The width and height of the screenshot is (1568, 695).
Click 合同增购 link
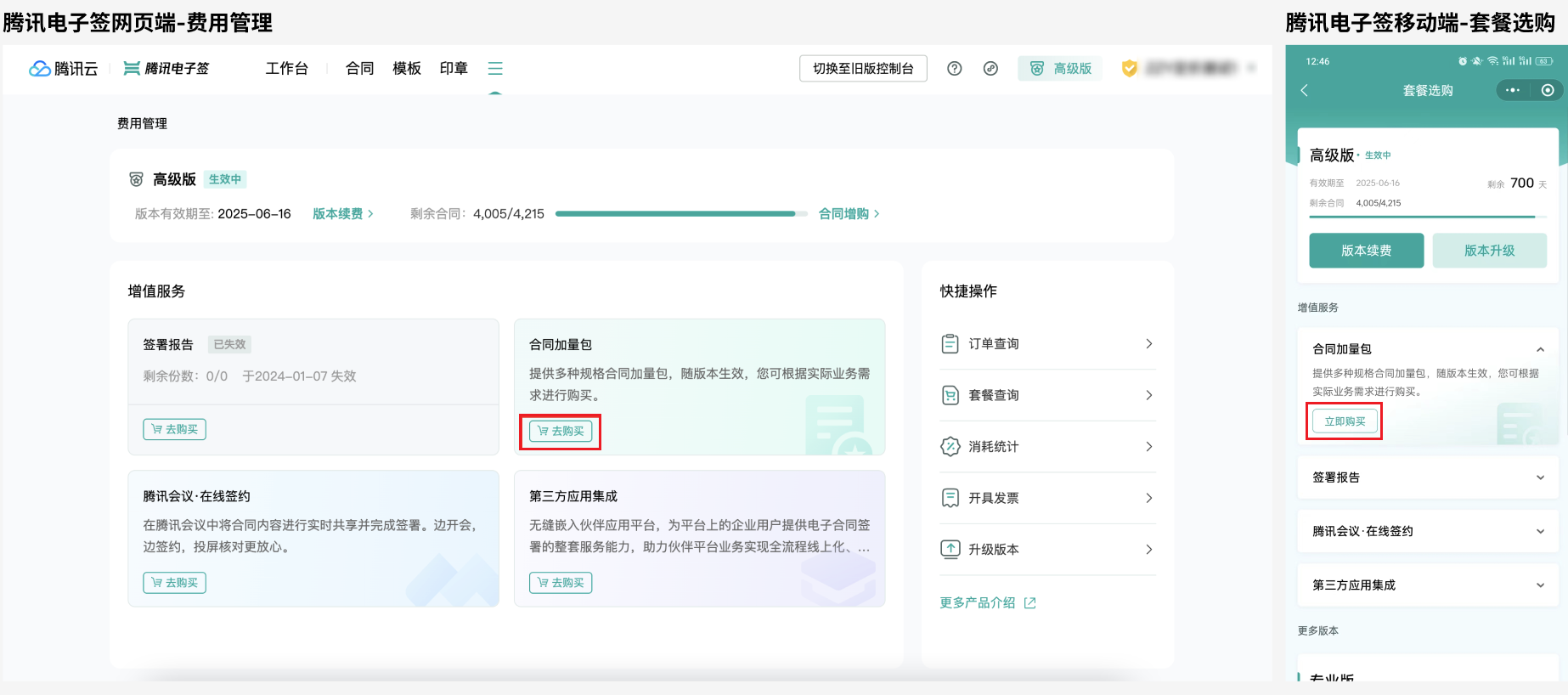[849, 214]
